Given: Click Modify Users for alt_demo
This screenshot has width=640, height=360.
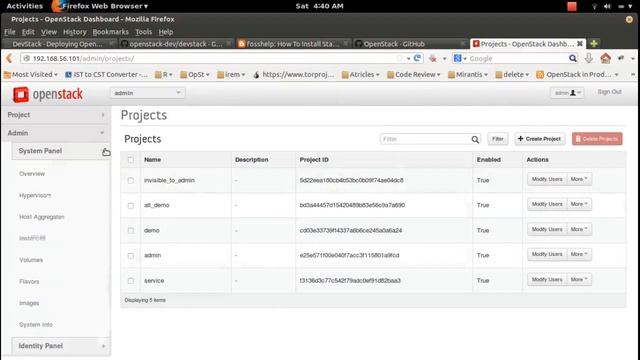Looking at the screenshot, I should click(547, 204).
